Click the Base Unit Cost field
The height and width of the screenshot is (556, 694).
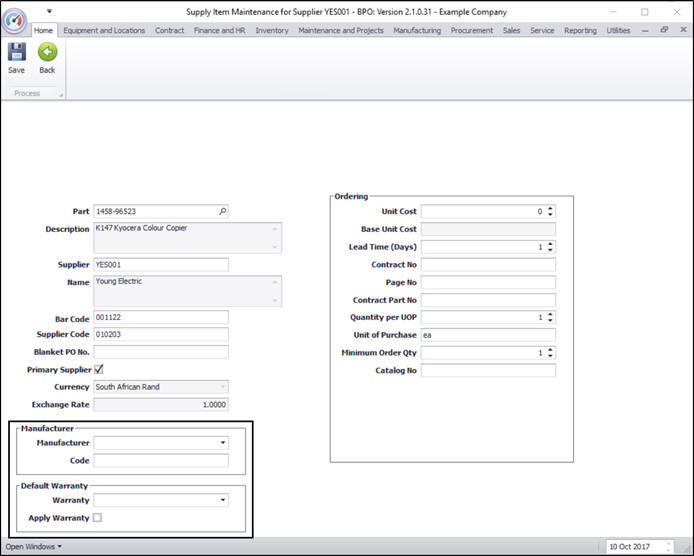point(488,229)
